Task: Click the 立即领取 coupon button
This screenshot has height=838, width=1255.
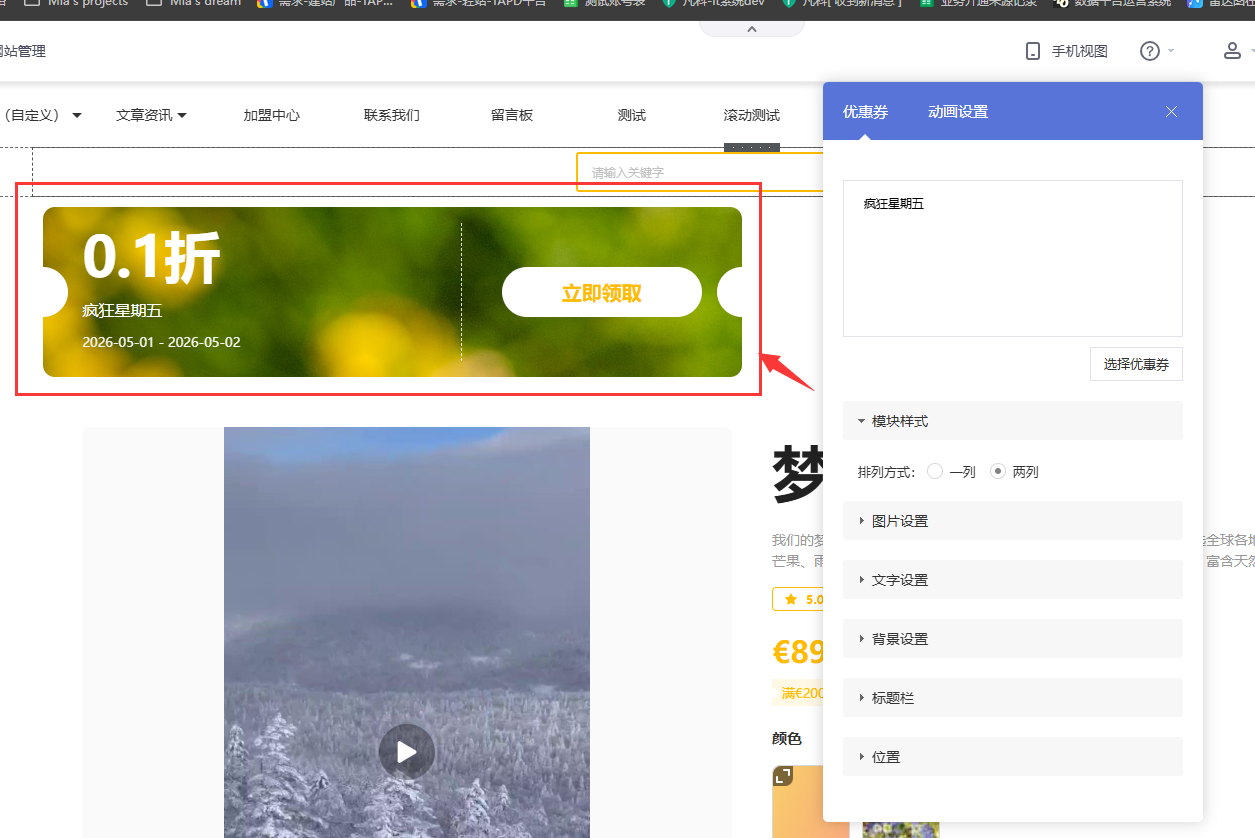Action: [602, 292]
